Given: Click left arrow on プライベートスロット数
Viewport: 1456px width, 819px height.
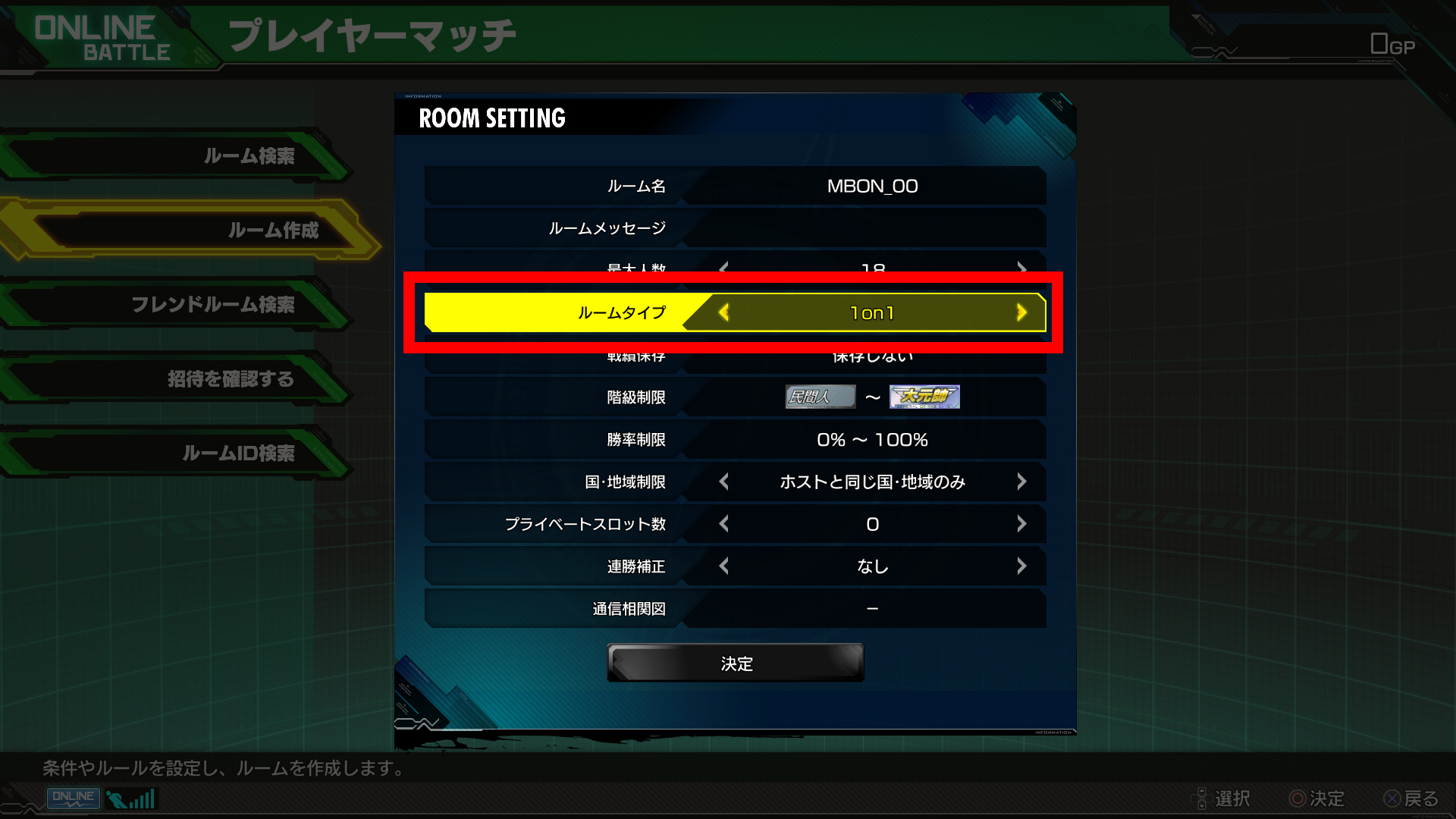Looking at the screenshot, I should (x=723, y=523).
